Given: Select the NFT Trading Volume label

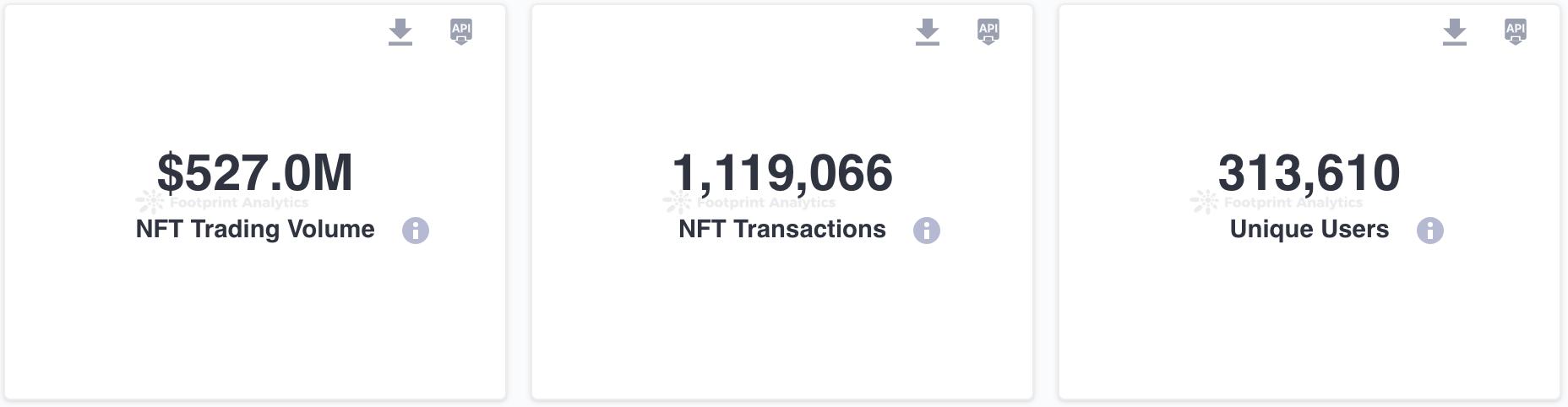Looking at the screenshot, I should pos(255,230).
